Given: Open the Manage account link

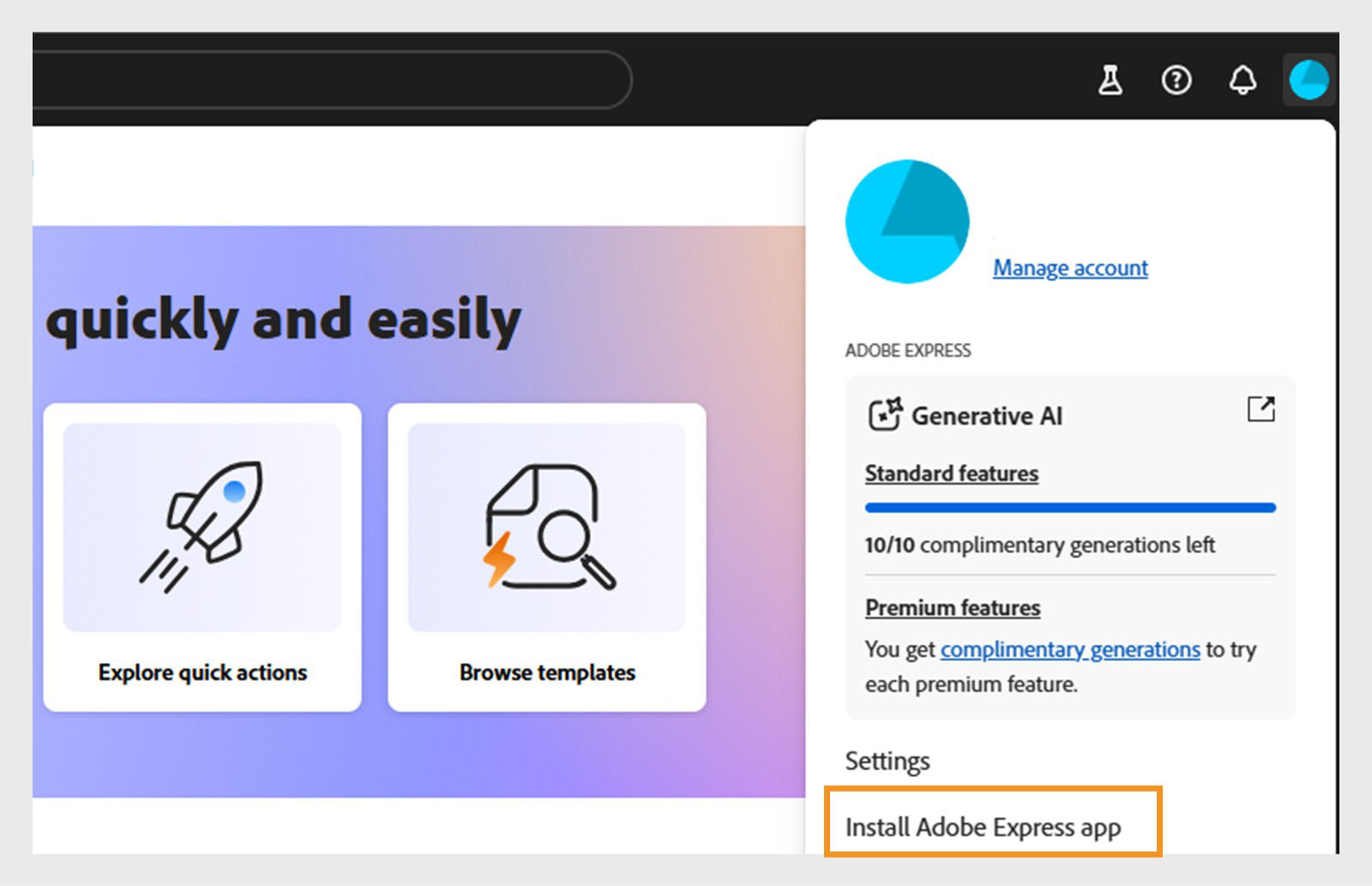Looking at the screenshot, I should (x=1069, y=267).
